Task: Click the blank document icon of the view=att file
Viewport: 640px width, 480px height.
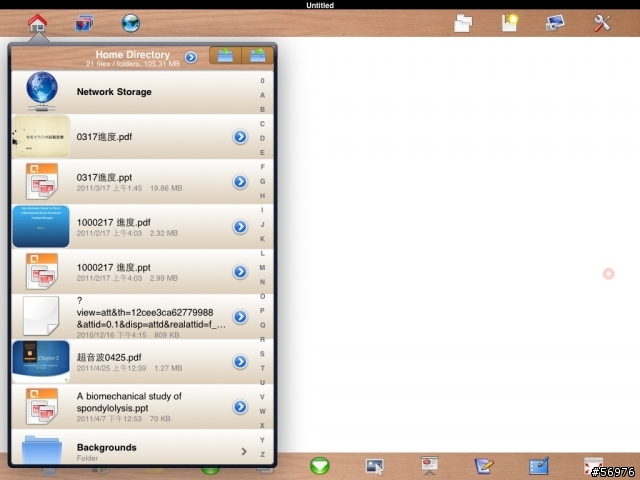Action: 41,316
